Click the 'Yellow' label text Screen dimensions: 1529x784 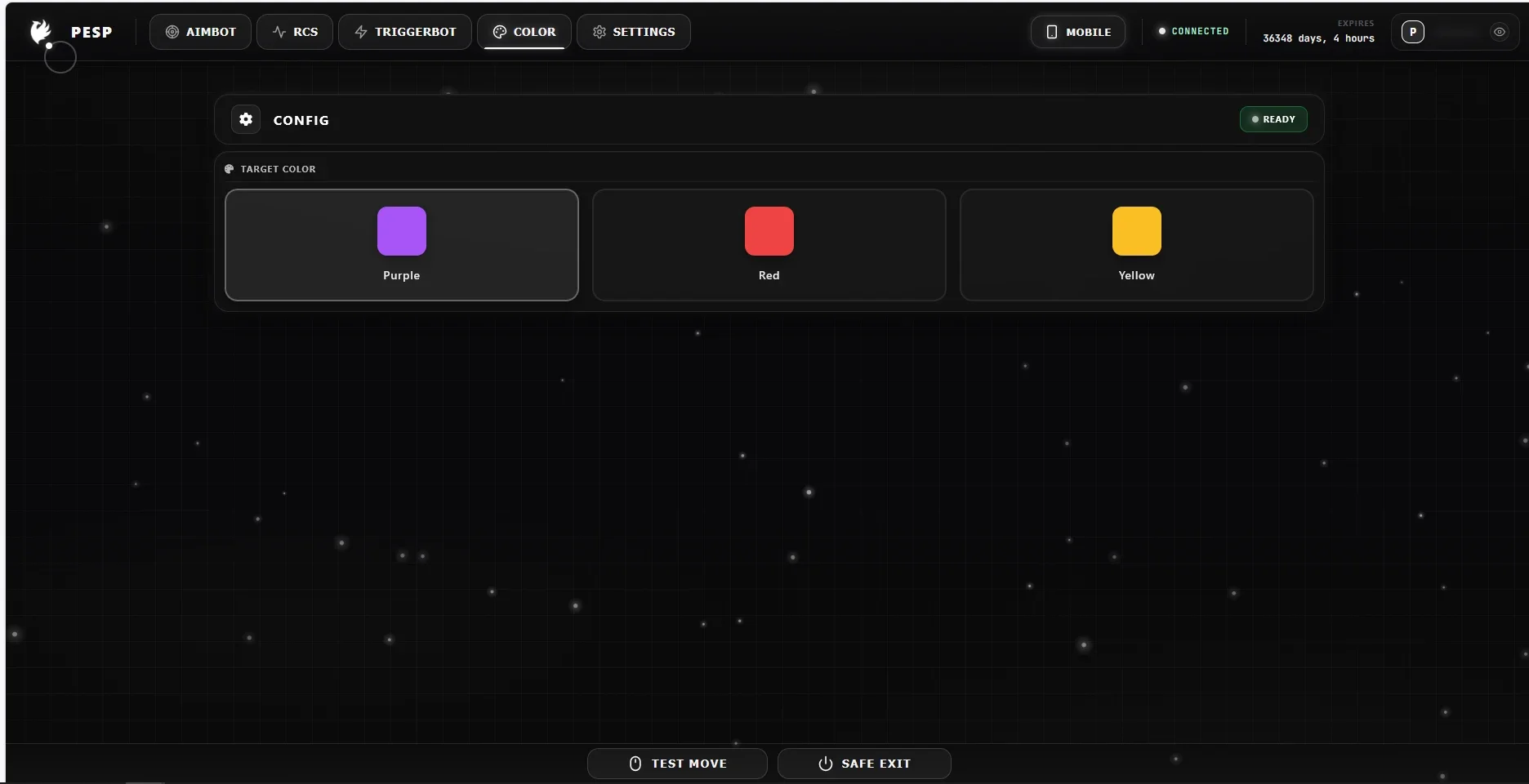[x=1137, y=275]
